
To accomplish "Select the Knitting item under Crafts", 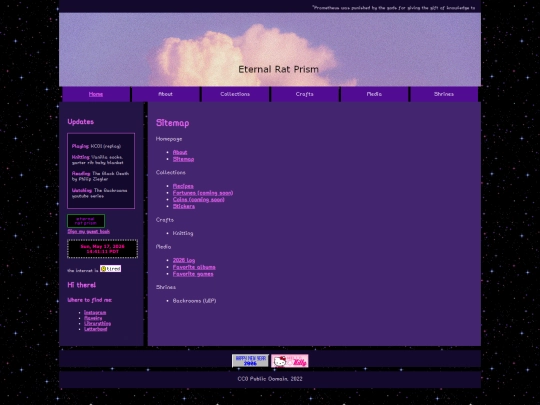I will pos(183,233).
